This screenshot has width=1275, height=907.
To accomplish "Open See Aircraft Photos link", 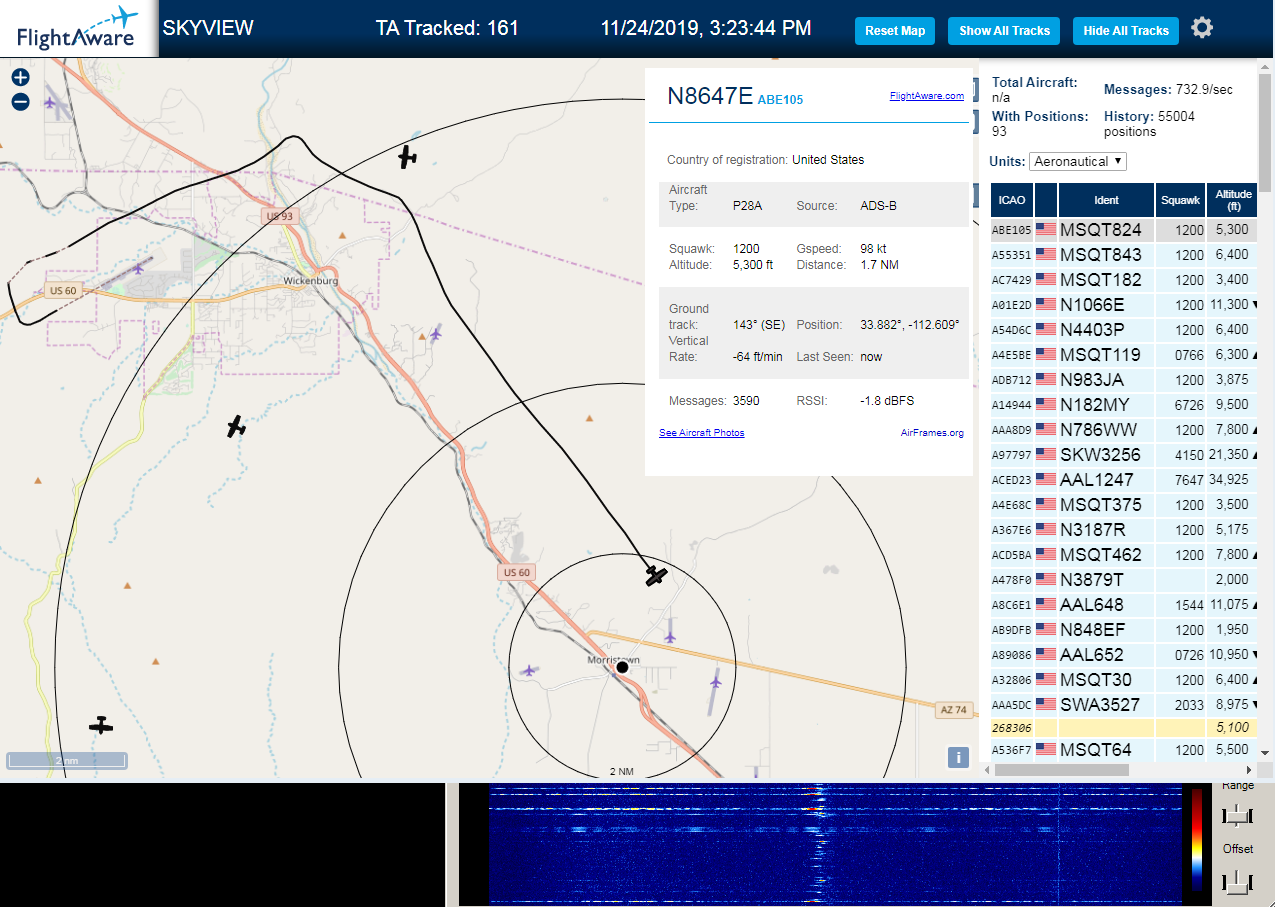I will point(702,433).
